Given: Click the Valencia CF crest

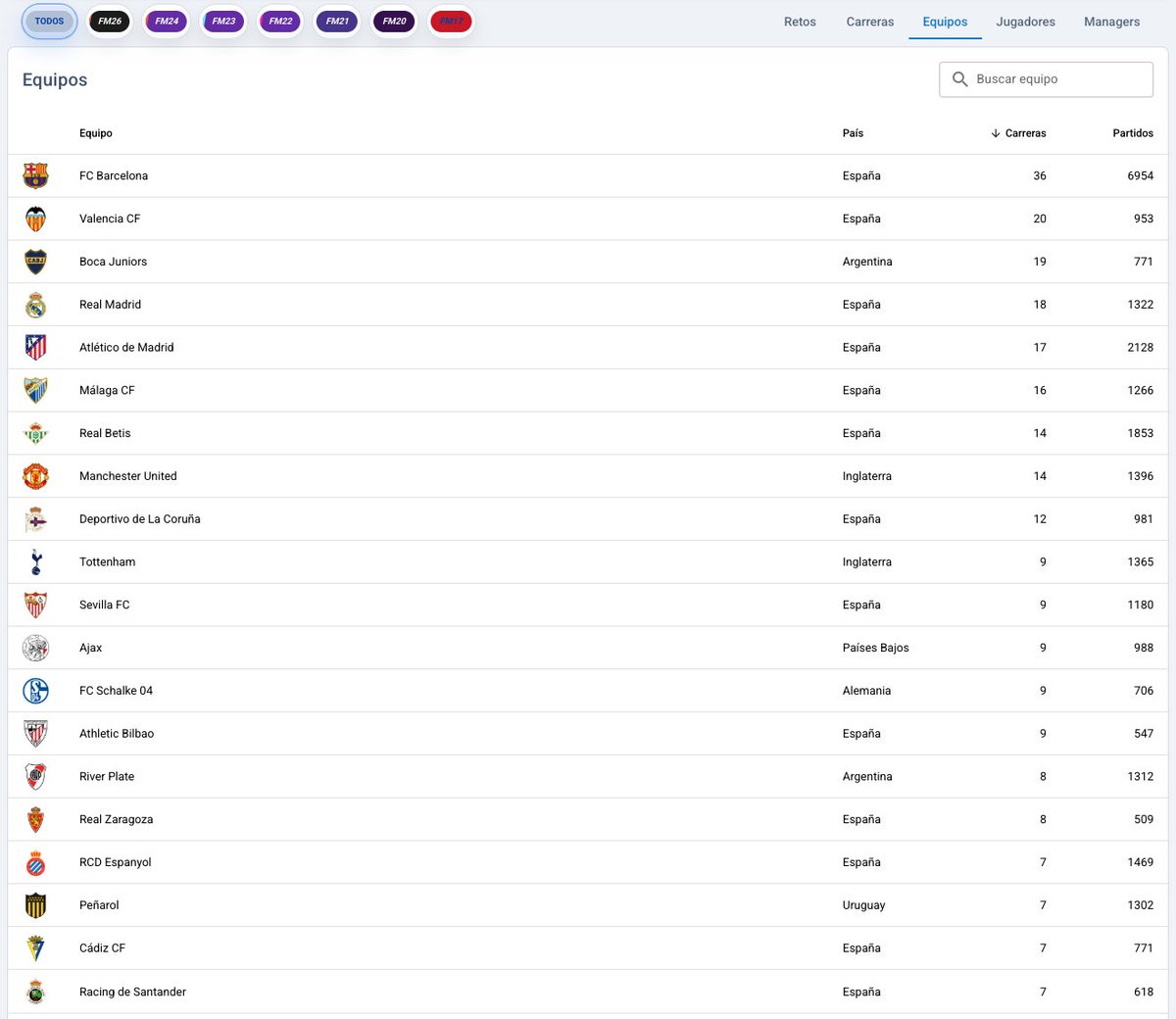Looking at the screenshot, I should click(35, 218).
